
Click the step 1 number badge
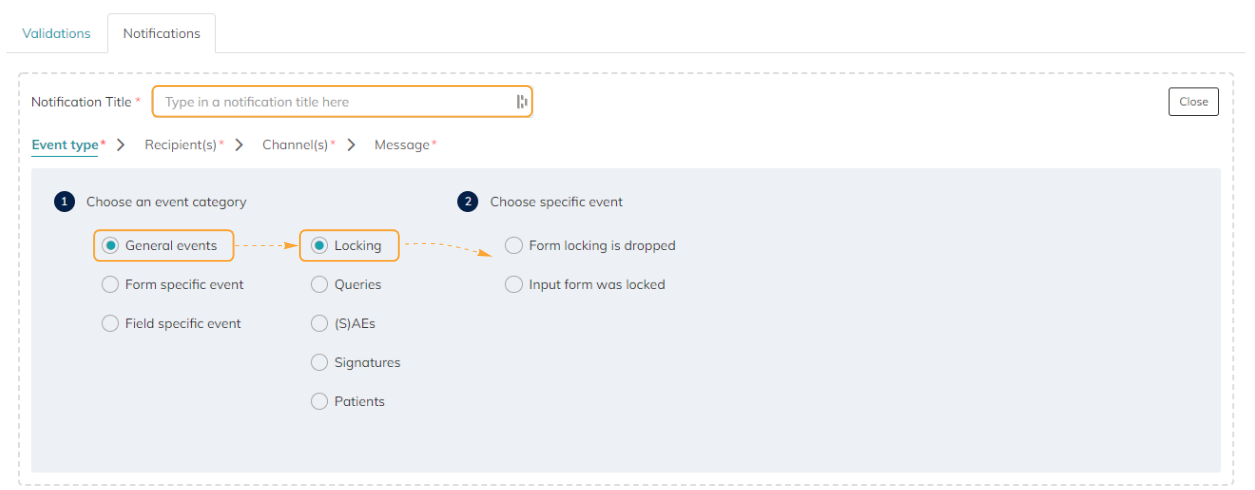click(65, 202)
